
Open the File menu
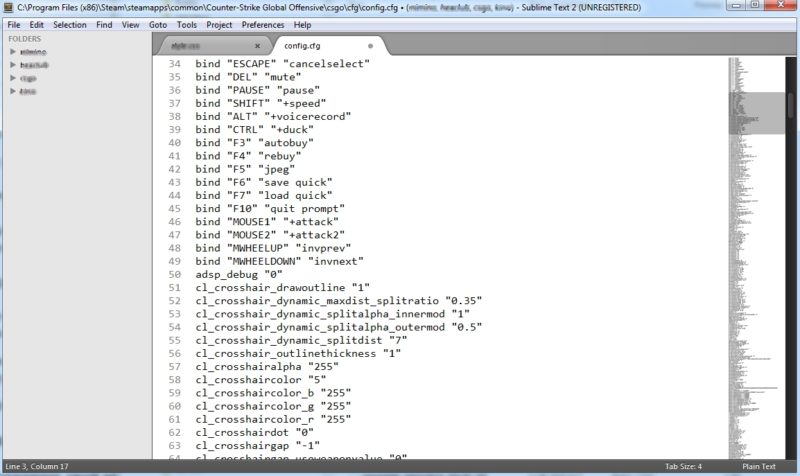click(12, 24)
